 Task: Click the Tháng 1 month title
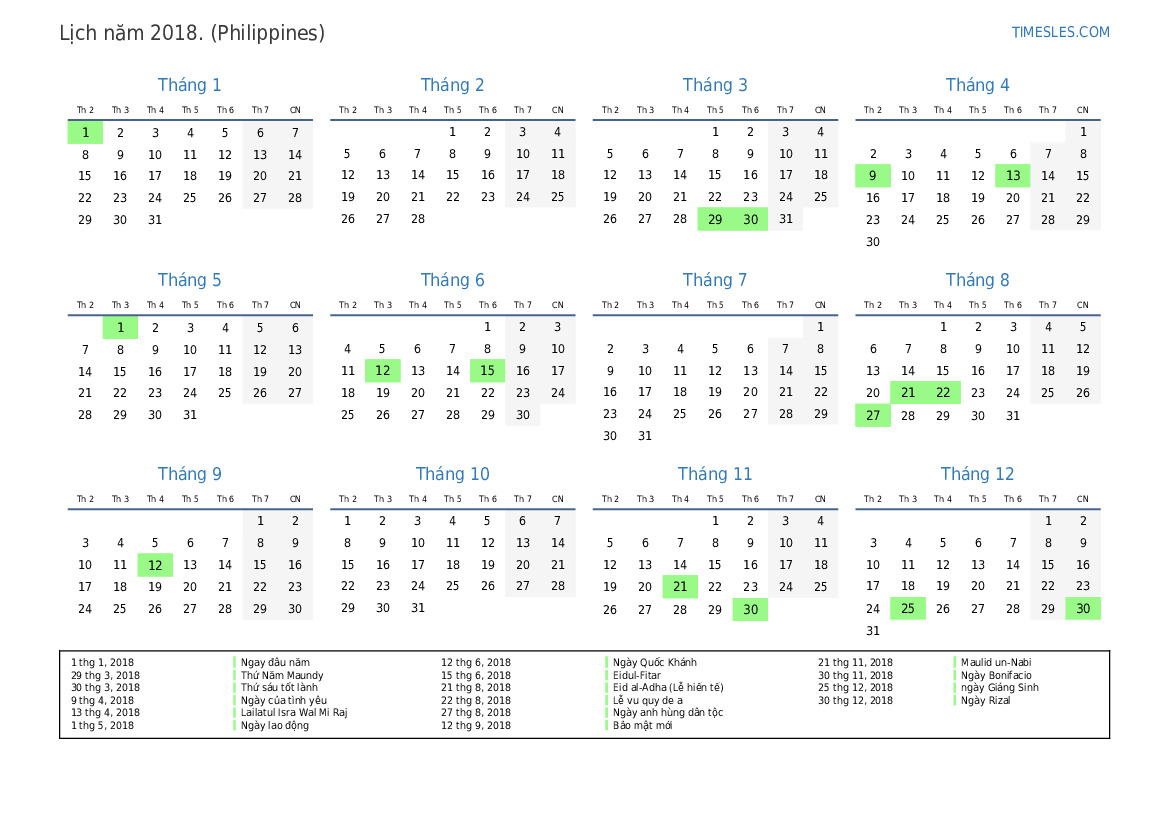(190, 85)
